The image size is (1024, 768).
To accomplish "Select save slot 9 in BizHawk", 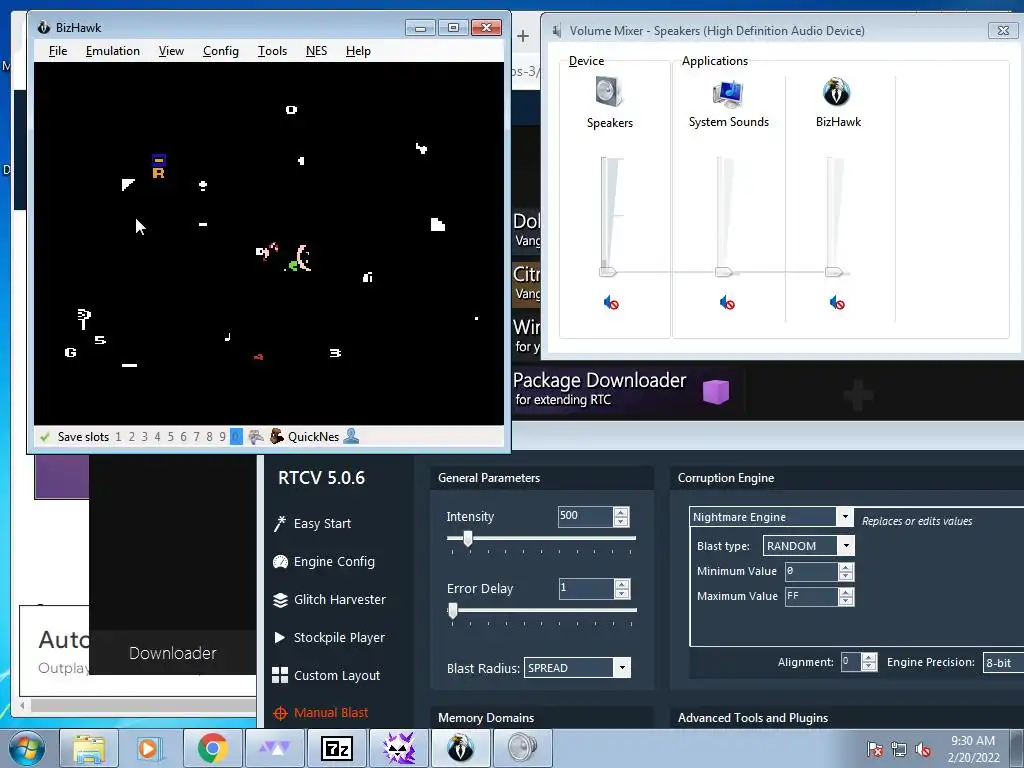I will (x=223, y=437).
